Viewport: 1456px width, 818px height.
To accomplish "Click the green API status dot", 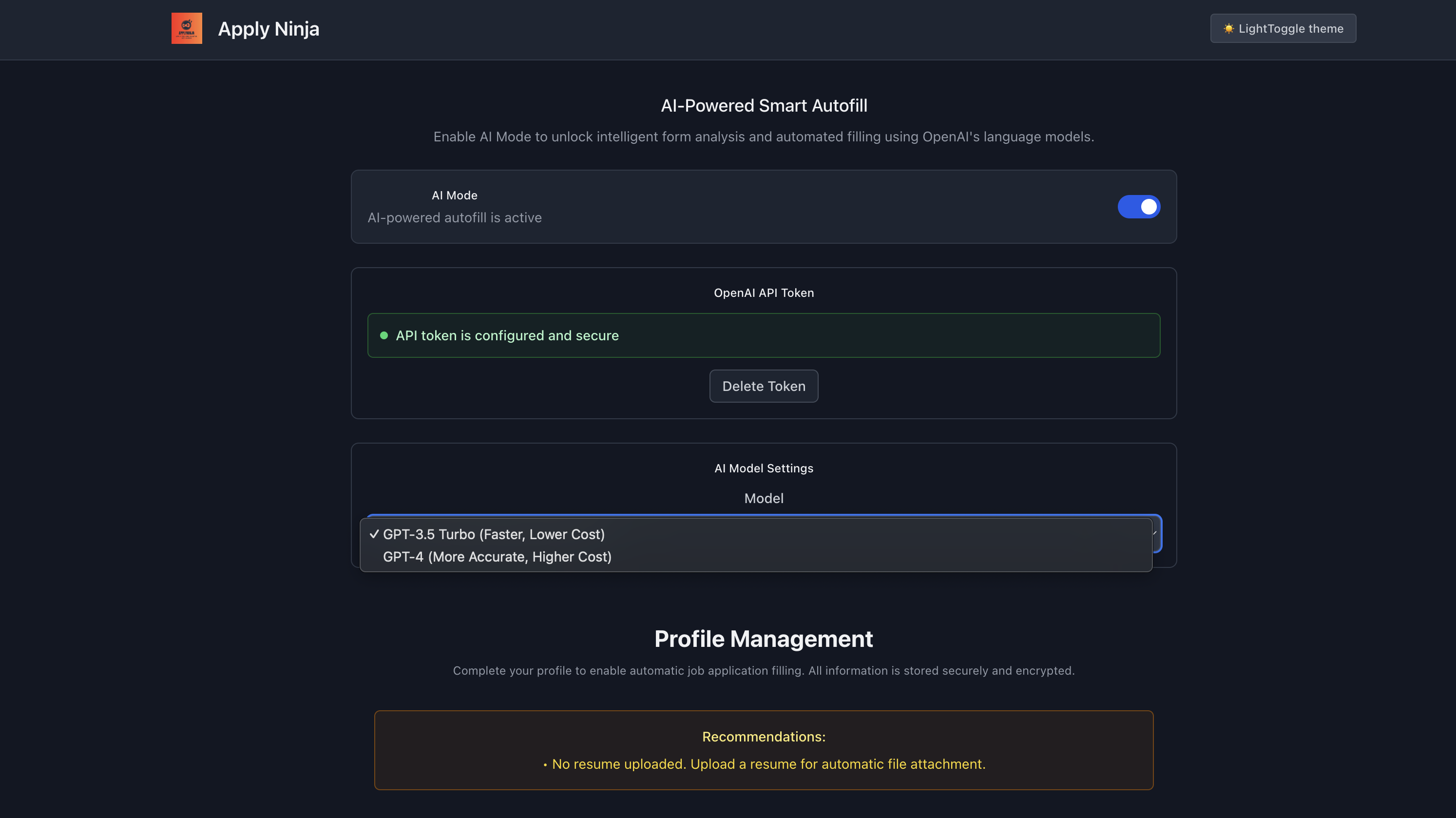I will 384,335.
